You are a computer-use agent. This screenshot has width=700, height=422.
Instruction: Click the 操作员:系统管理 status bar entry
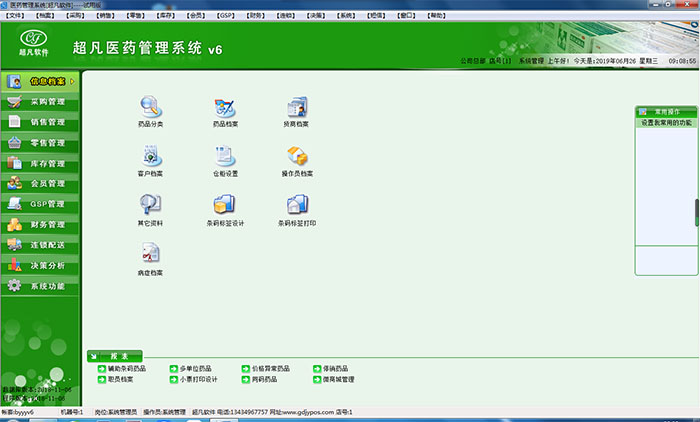[x=164, y=412]
